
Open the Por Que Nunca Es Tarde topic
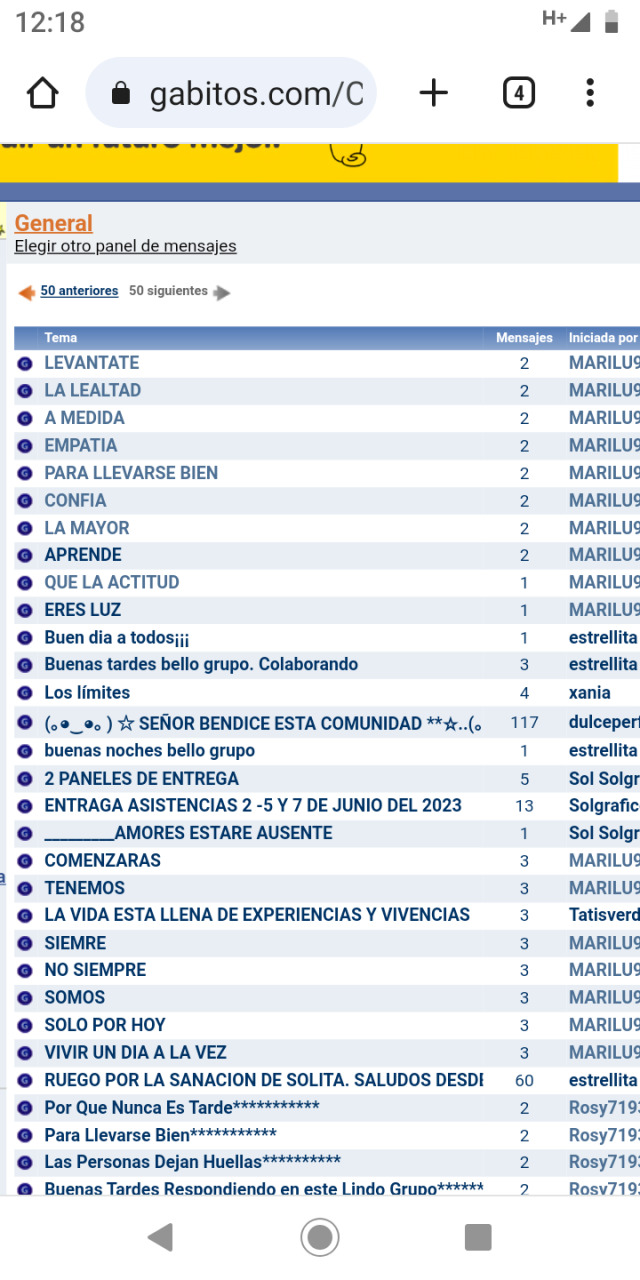coord(182,1107)
